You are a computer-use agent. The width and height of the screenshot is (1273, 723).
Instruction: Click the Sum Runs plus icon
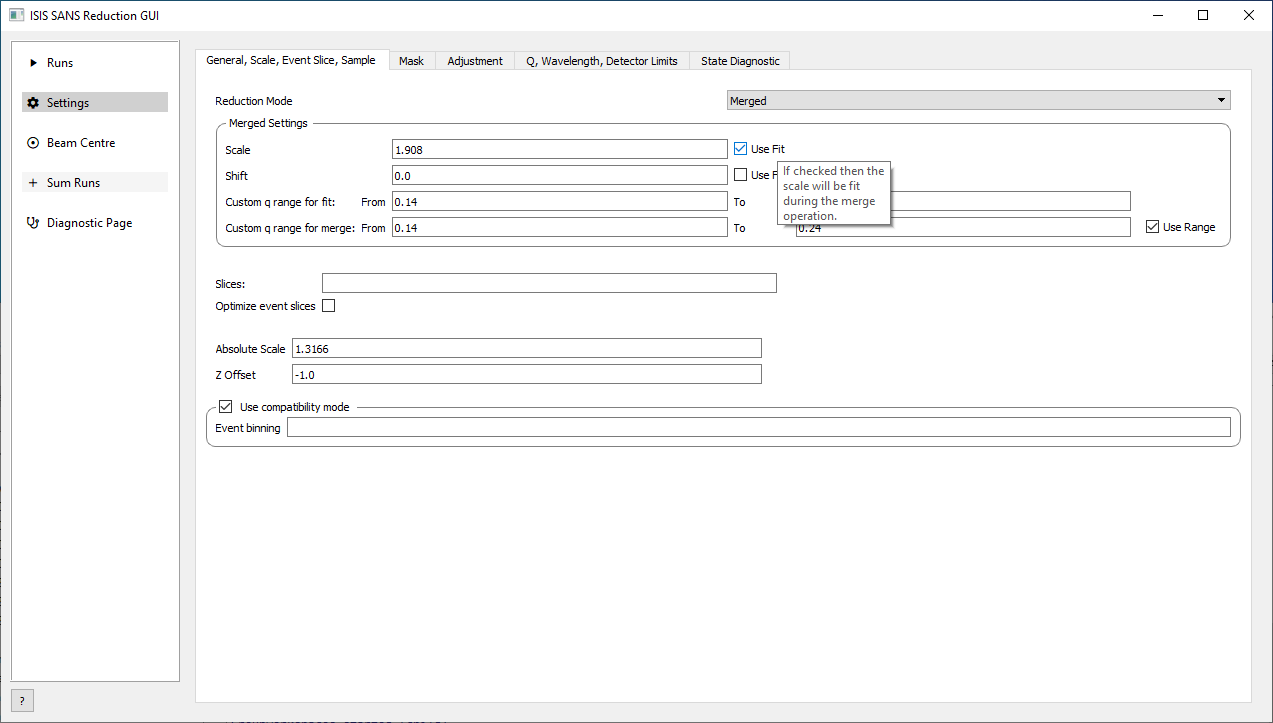pos(33,183)
